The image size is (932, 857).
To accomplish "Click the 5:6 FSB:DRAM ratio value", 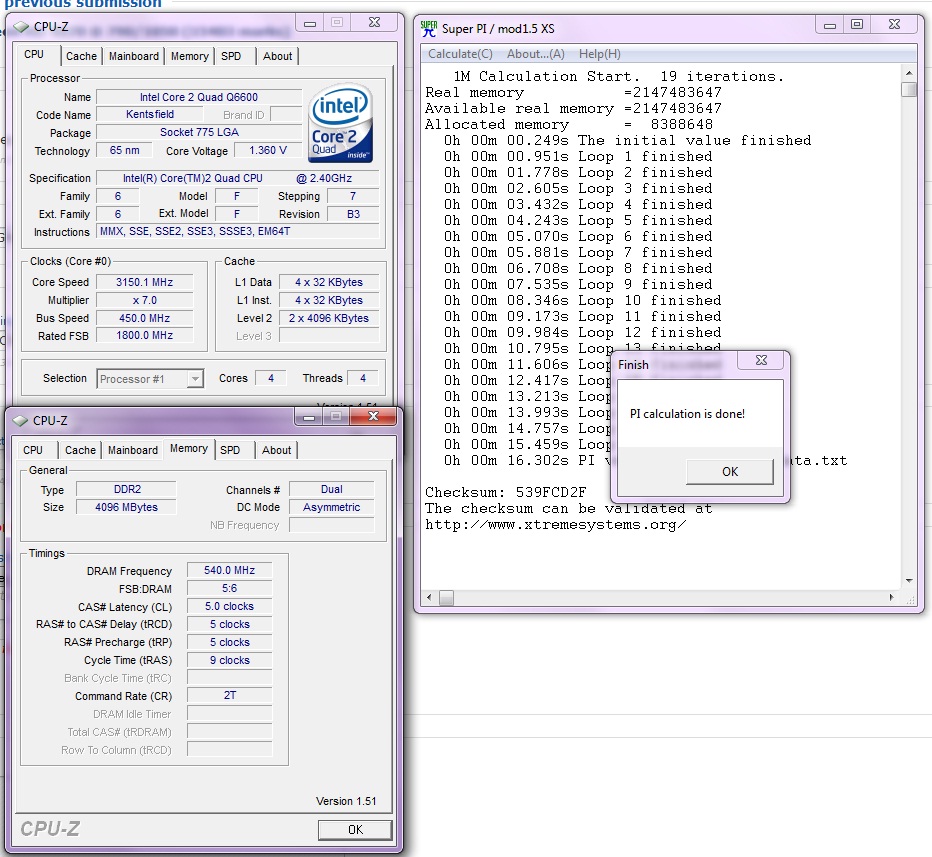I will 229,588.
